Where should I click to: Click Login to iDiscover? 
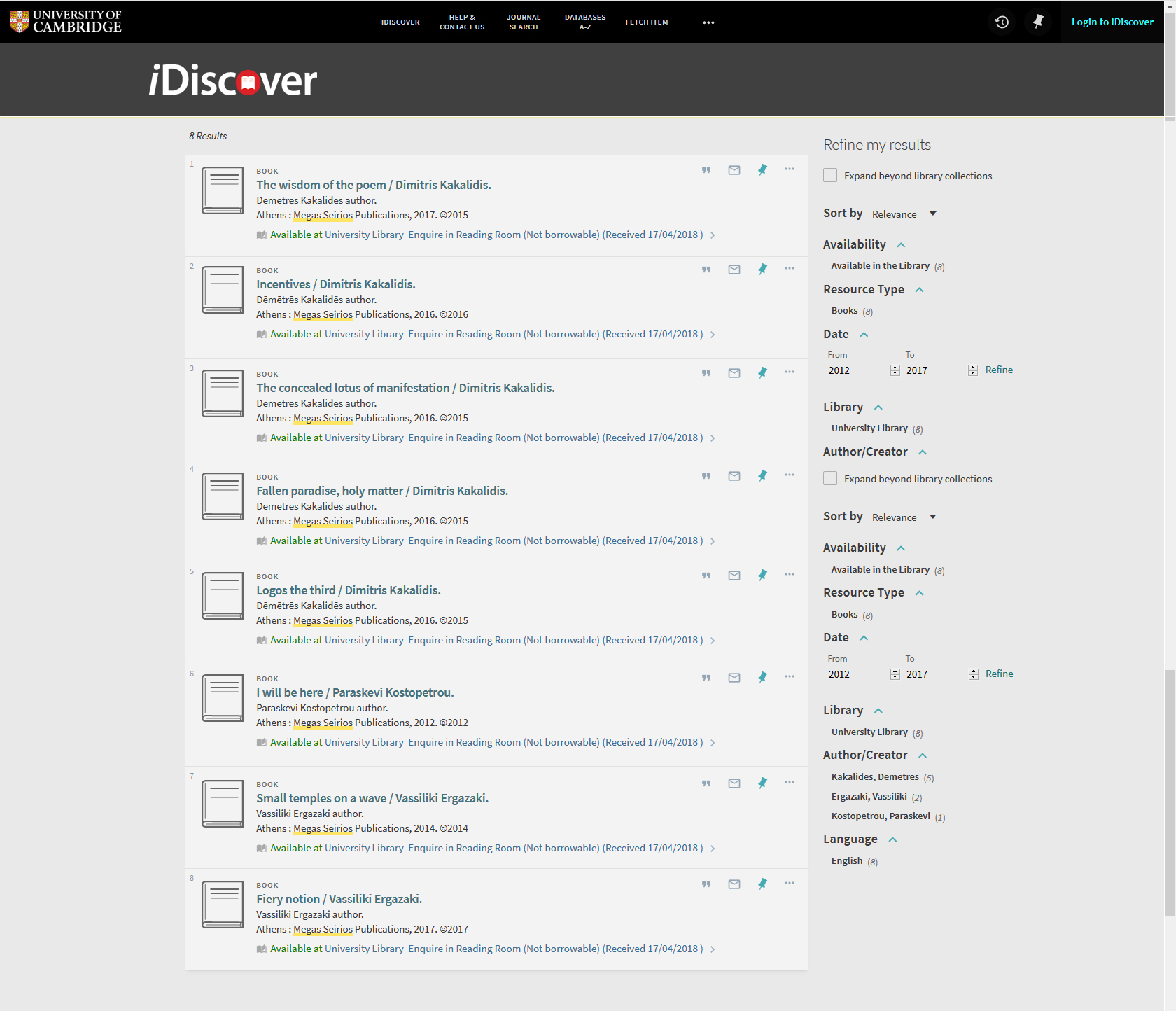pyautogui.click(x=1112, y=22)
